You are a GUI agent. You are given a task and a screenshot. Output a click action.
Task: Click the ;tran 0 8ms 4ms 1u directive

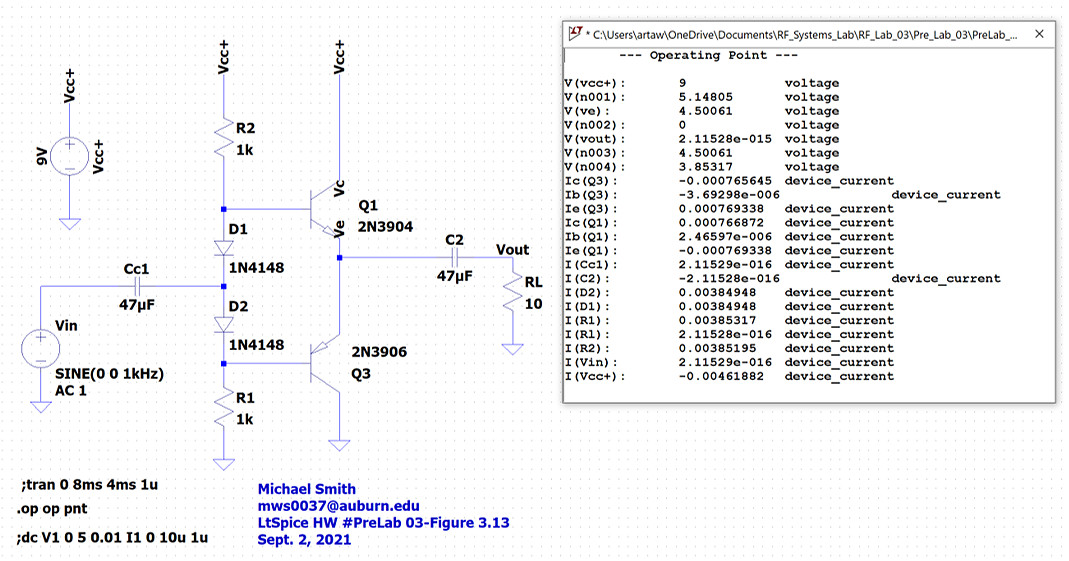click(89, 485)
